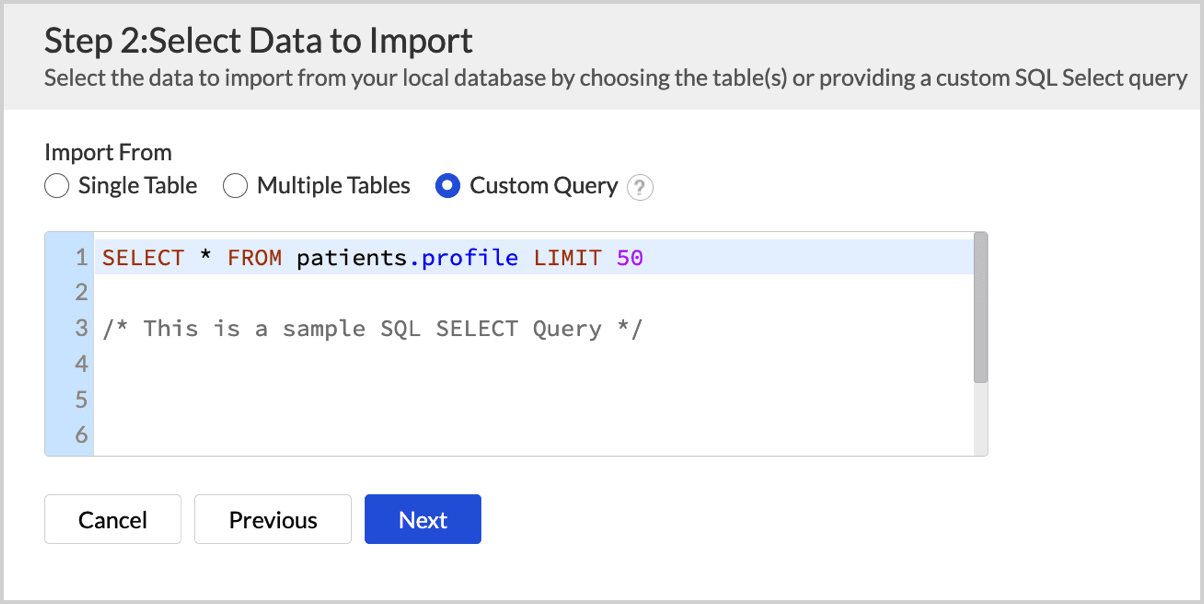
Task: Choose the Multiple Tables import option
Action: pyautogui.click(x=235, y=186)
